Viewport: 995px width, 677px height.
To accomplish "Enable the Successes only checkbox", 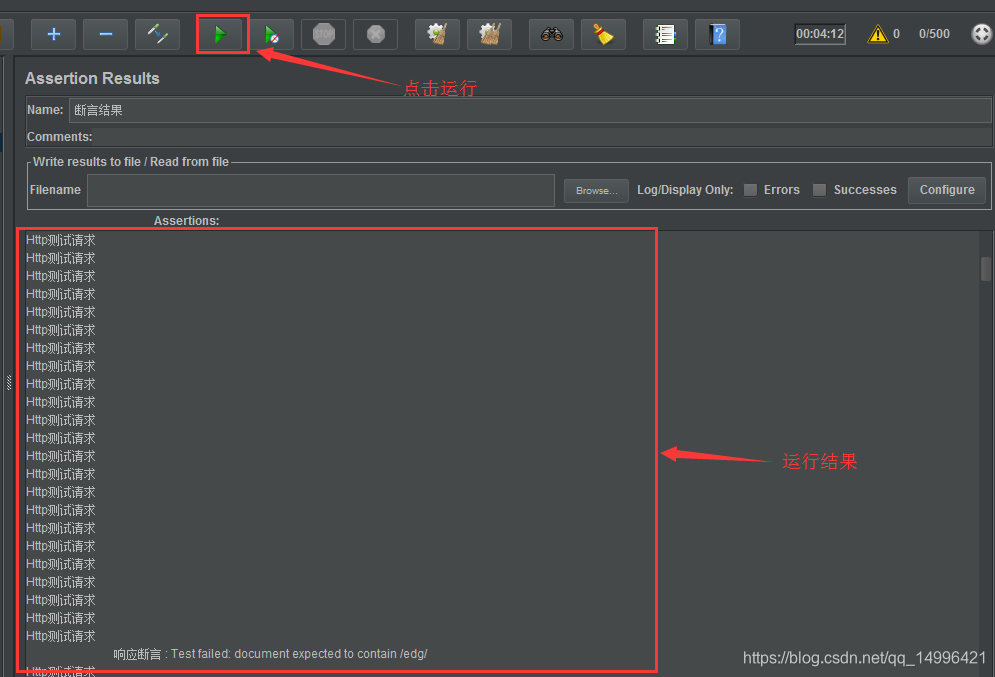I will click(x=819, y=190).
